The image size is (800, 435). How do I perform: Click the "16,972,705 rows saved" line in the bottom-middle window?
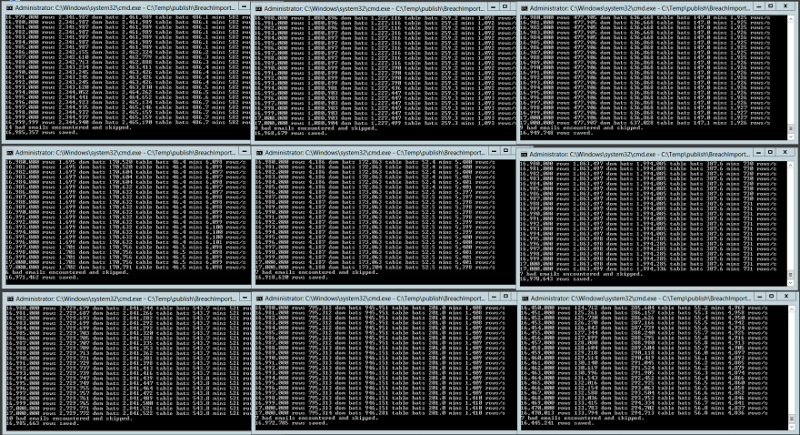[x=291, y=423]
